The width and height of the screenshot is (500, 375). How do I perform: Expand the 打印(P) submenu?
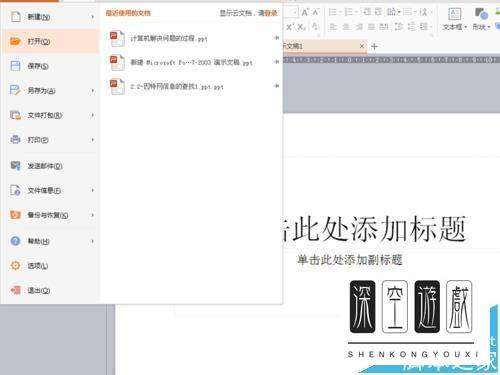pos(92,140)
